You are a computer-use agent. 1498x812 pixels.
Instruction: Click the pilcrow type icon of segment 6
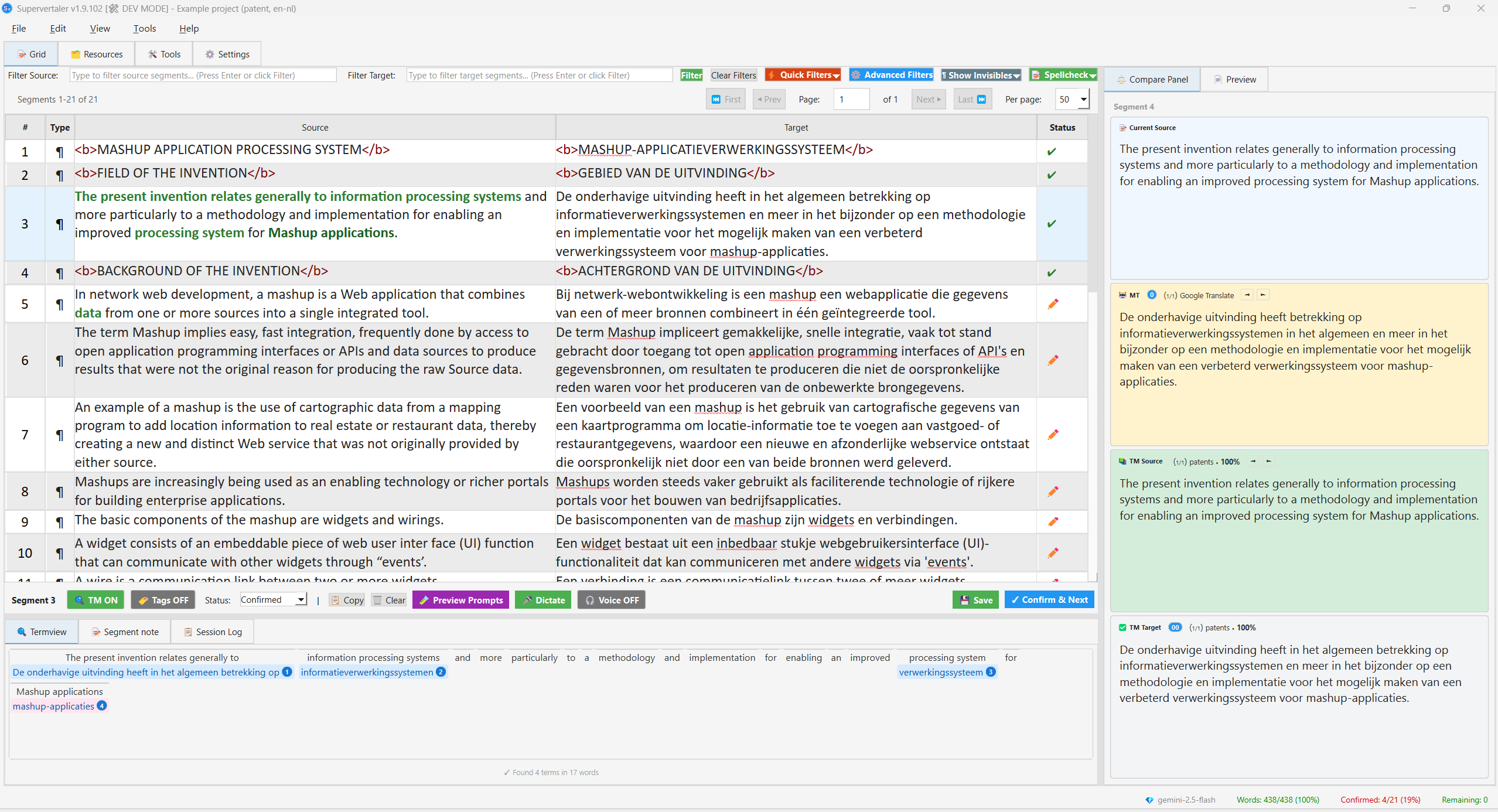point(59,360)
